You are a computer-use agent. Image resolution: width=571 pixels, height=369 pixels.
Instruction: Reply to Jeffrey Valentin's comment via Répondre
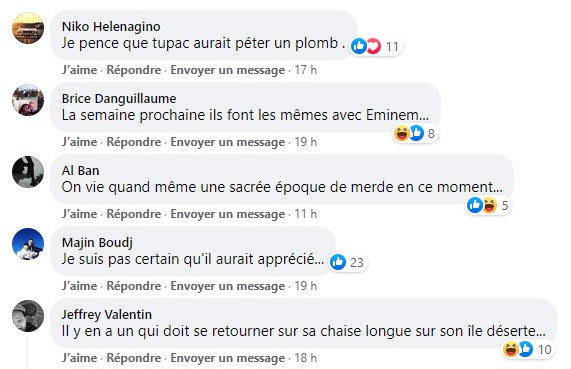click(134, 358)
